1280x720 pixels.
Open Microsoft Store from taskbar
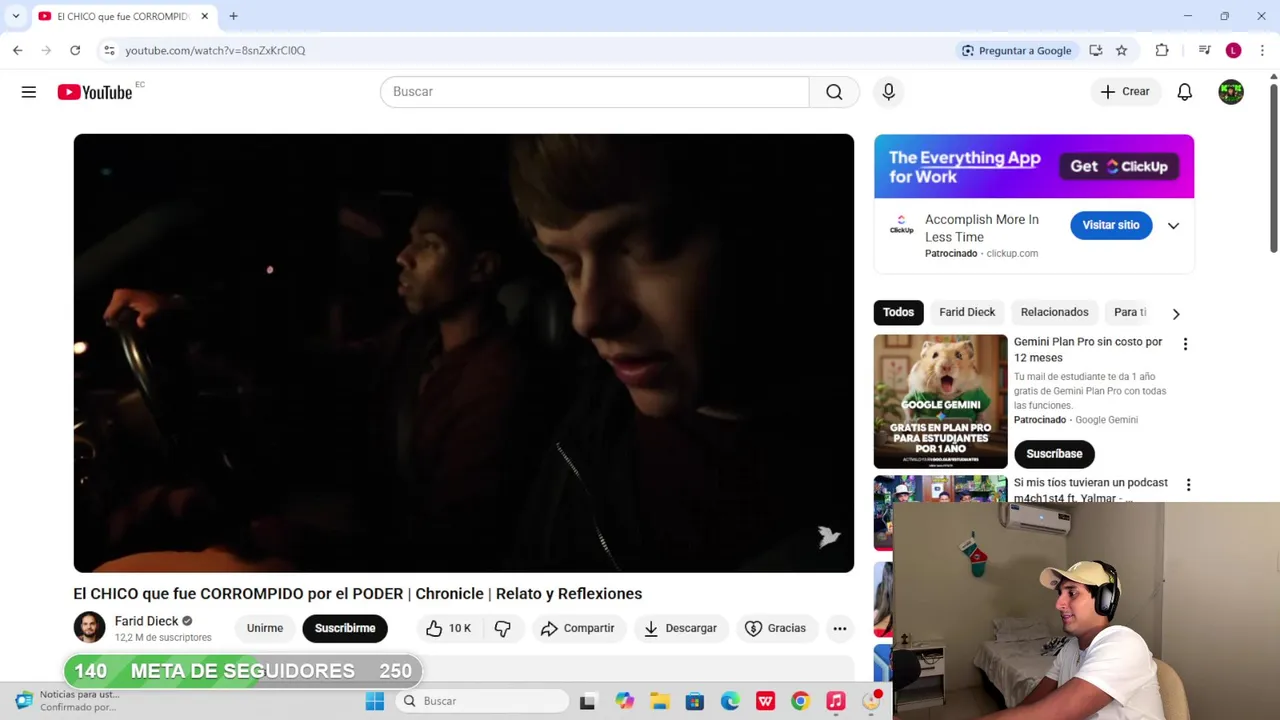pyautogui.click(x=694, y=701)
